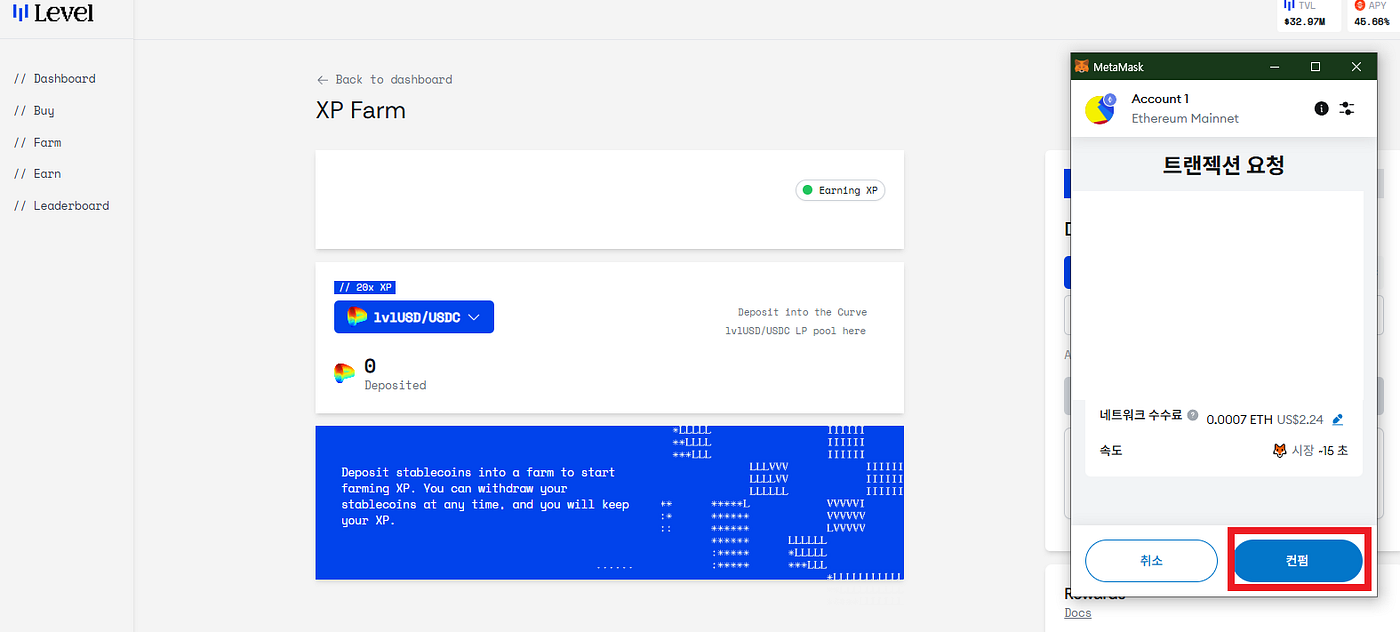Viewport: 1400px width, 632px height.
Task: Click the 20x XP label
Action: click(x=365, y=287)
